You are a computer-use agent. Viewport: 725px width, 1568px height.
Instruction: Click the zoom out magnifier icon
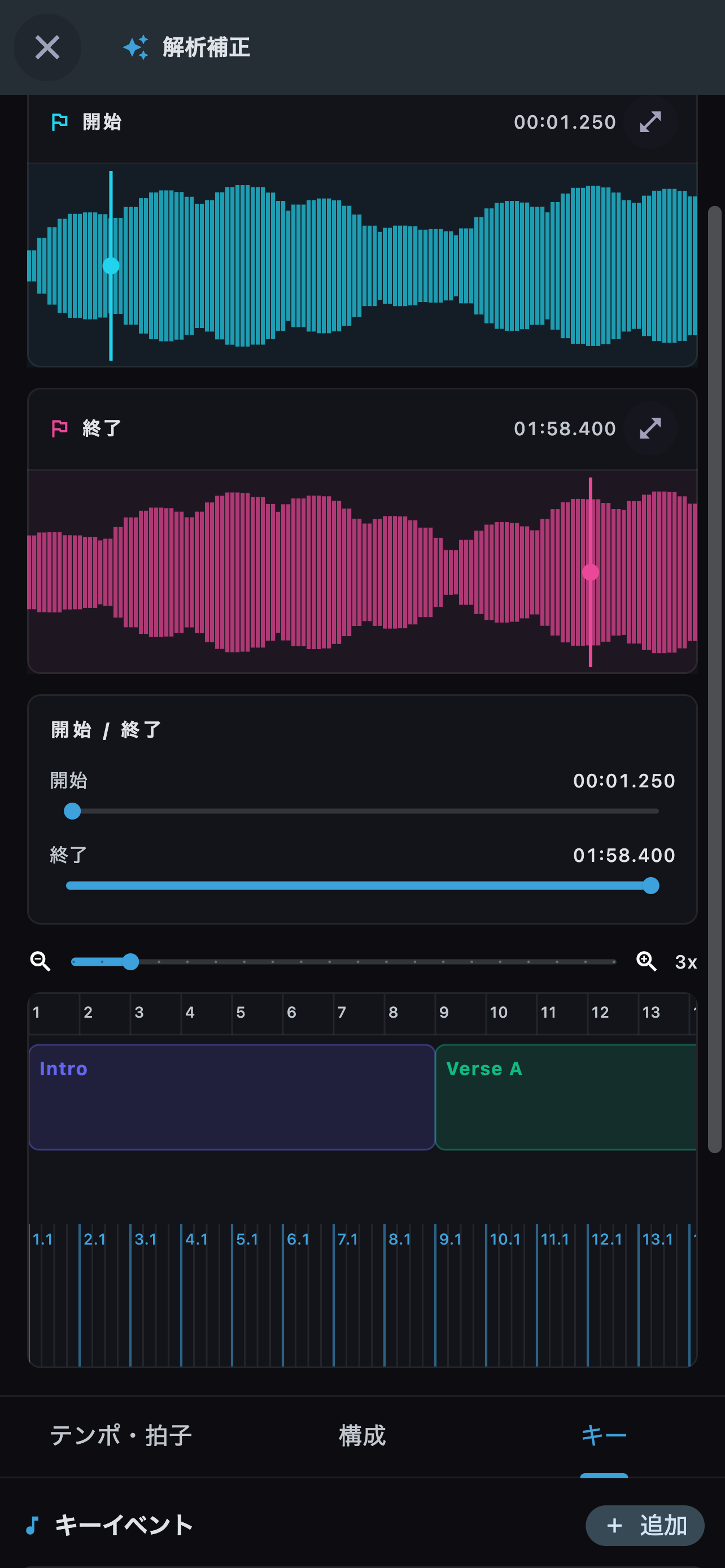(x=40, y=962)
